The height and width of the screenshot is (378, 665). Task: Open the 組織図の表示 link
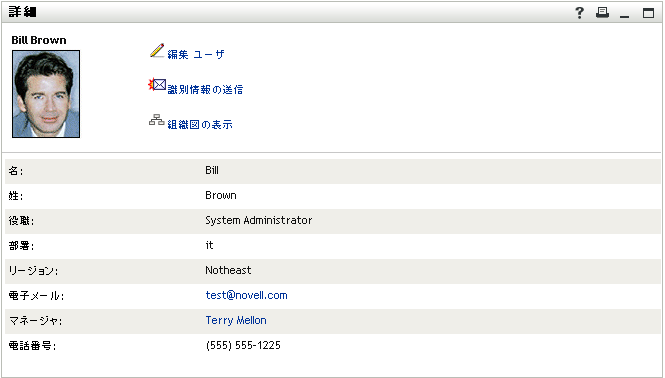click(200, 125)
